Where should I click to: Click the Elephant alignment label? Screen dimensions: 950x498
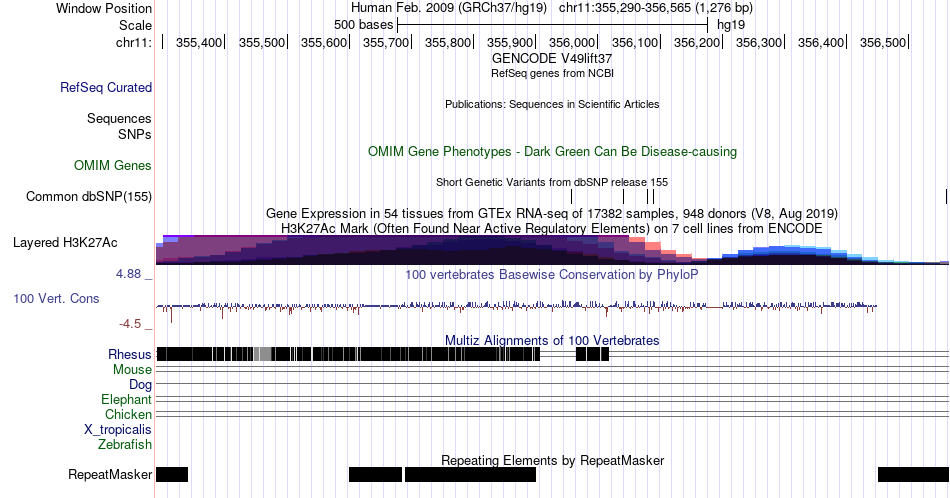pyautogui.click(x=126, y=399)
